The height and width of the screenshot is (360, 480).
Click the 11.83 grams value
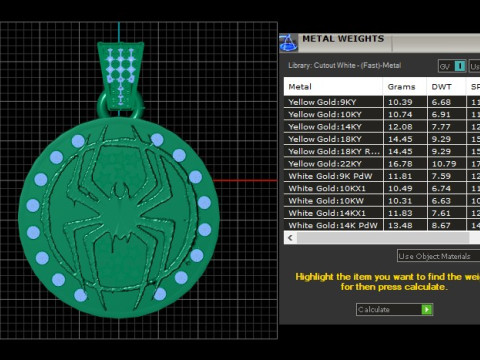click(400, 213)
